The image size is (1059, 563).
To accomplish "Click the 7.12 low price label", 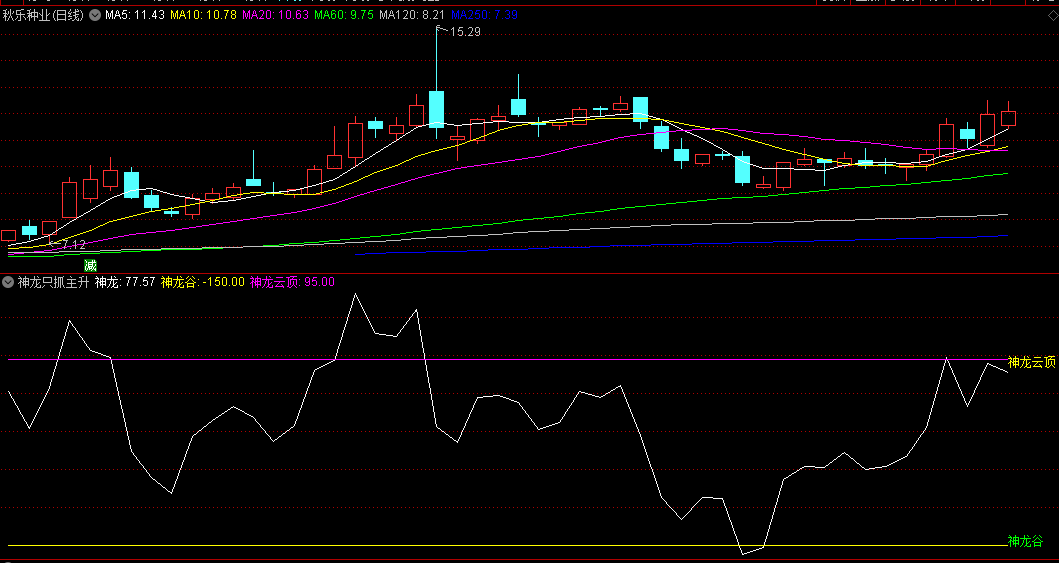I will [74, 245].
